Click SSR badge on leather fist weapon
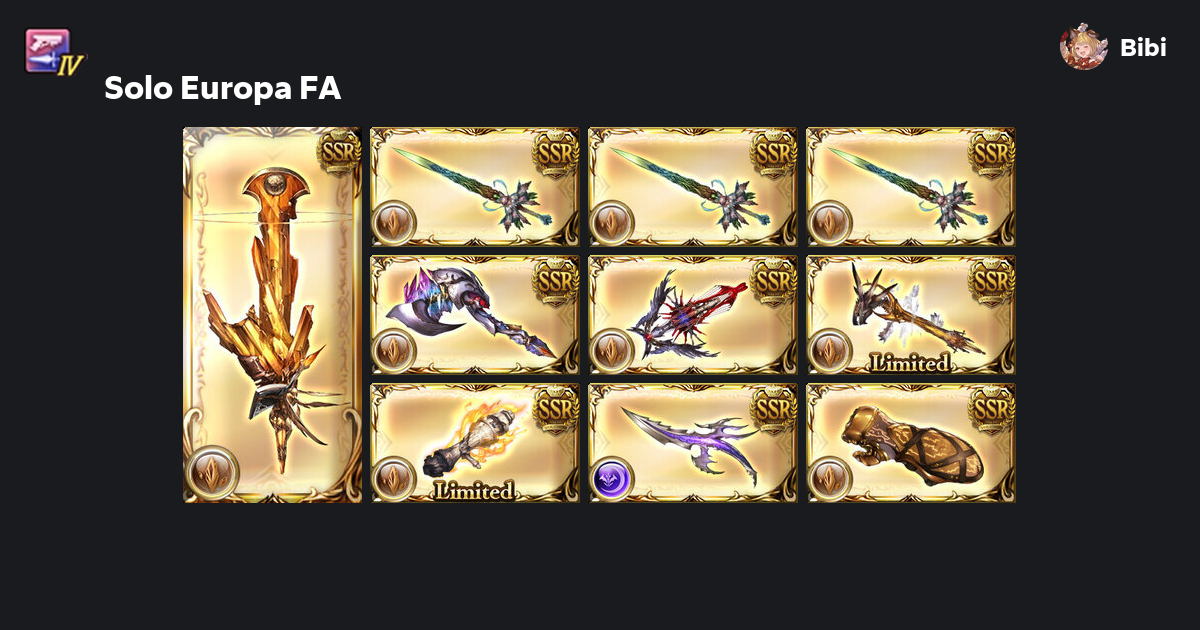The height and width of the screenshot is (630, 1200). pyautogui.click(x=993, y=408)
